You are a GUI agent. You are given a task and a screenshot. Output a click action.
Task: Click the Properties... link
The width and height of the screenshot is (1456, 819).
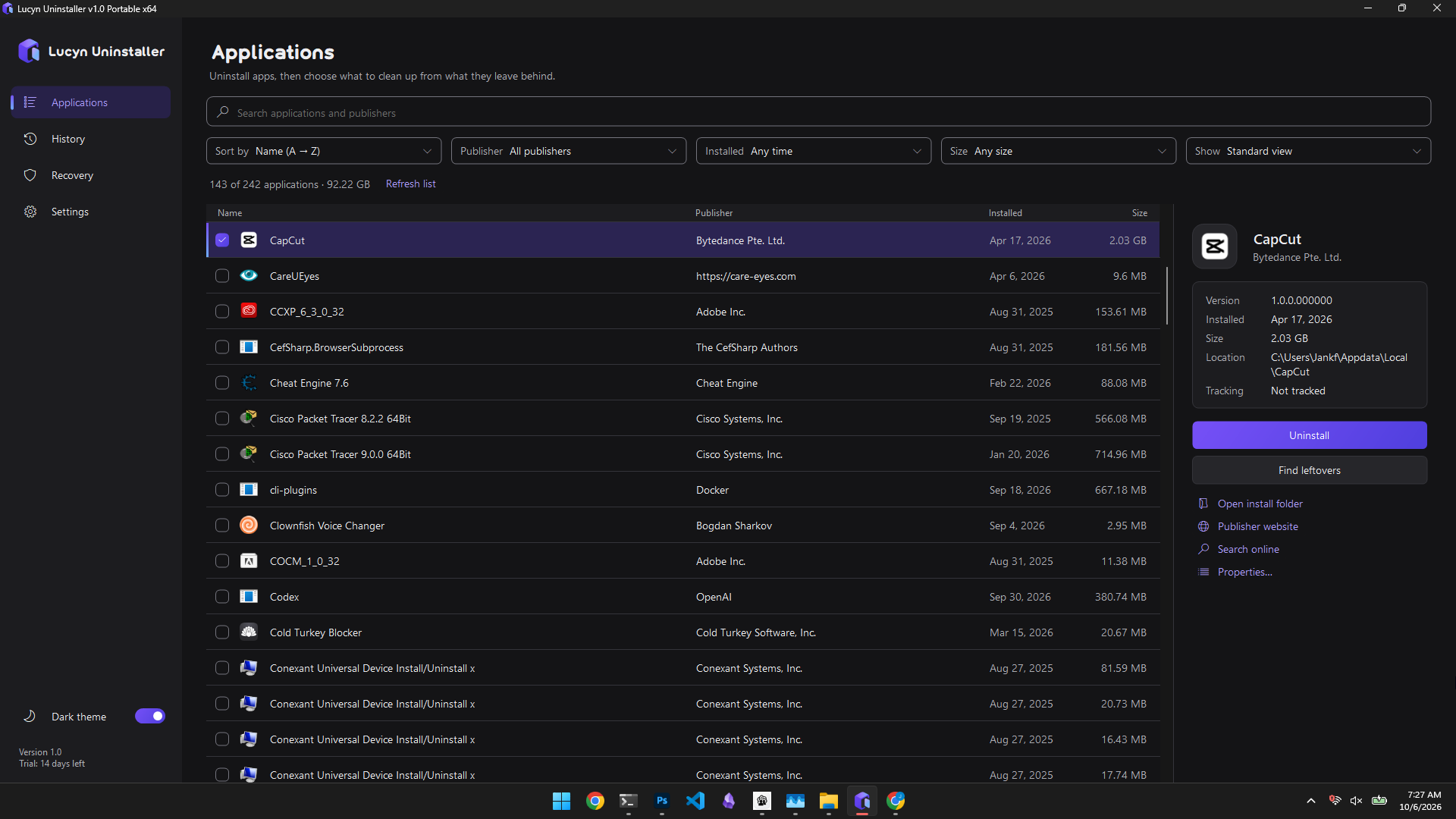coord(1244,572)
